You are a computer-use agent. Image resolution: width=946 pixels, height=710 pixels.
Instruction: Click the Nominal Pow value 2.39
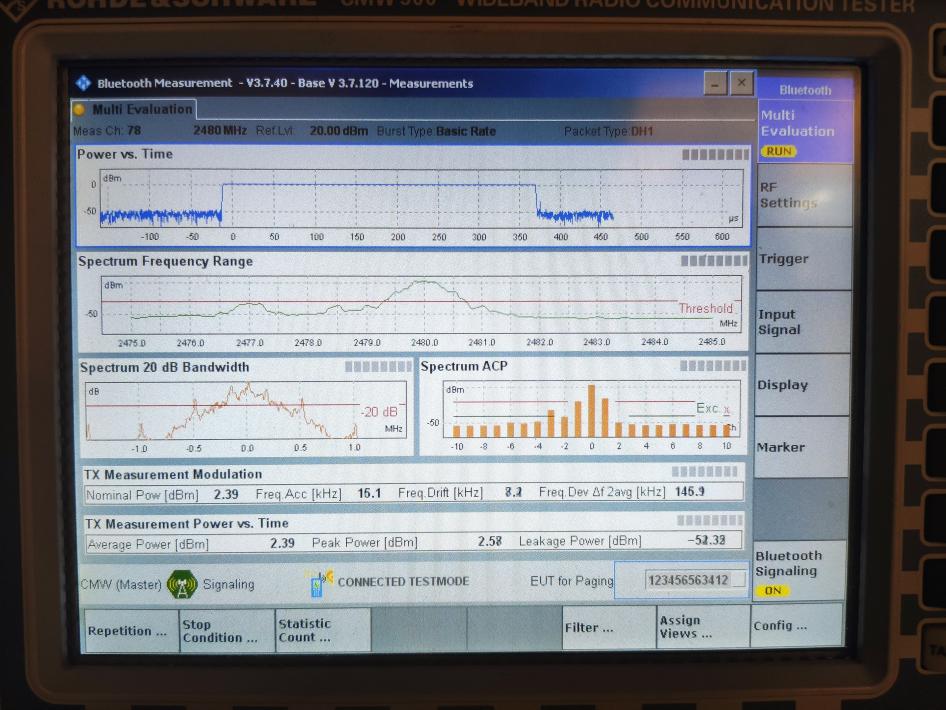(226, 495)
